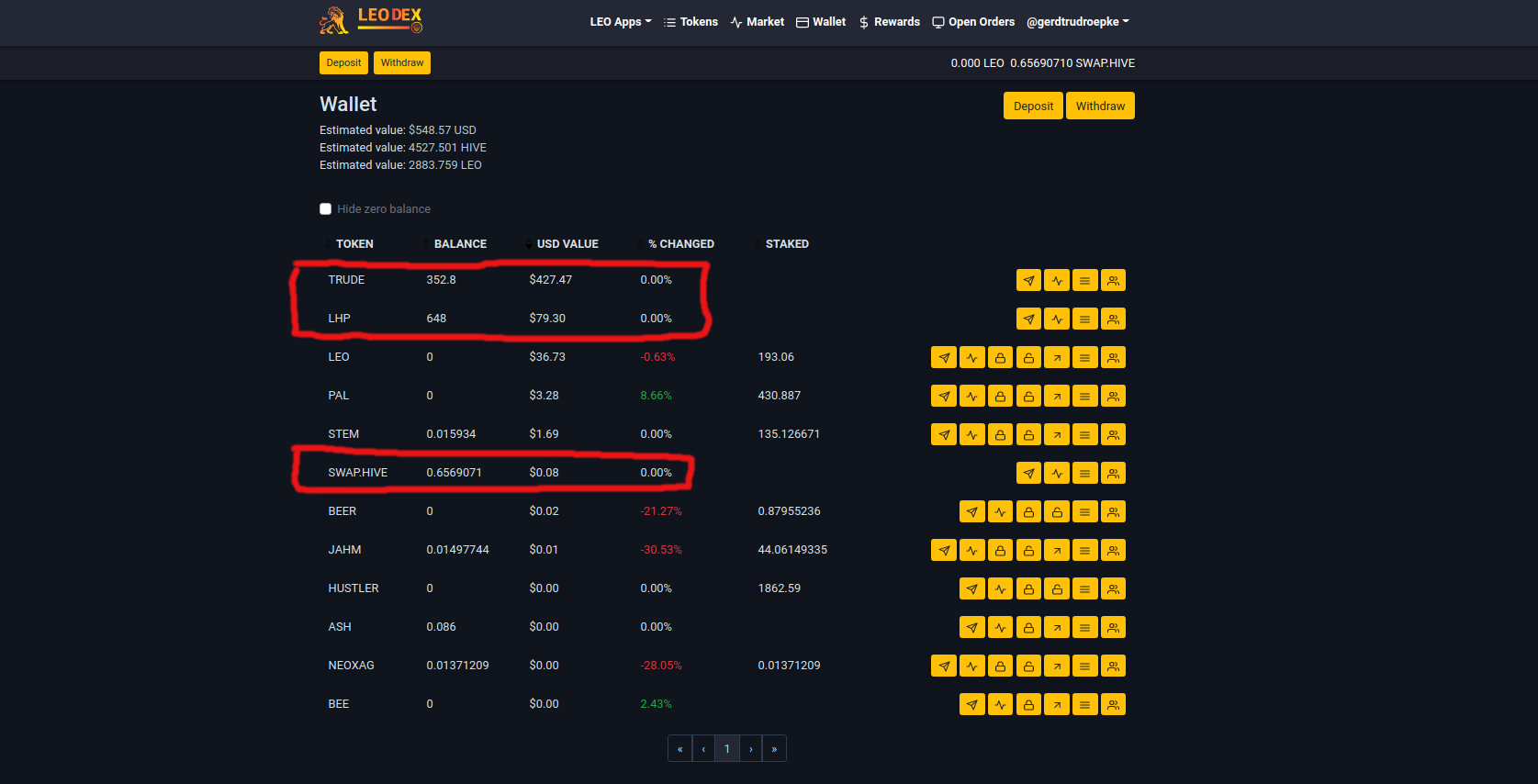Viewport: 1538px width, 784px height.
Task: Click diagonal arrow icon in STEM row
Action: click(x=1057, y=434)
